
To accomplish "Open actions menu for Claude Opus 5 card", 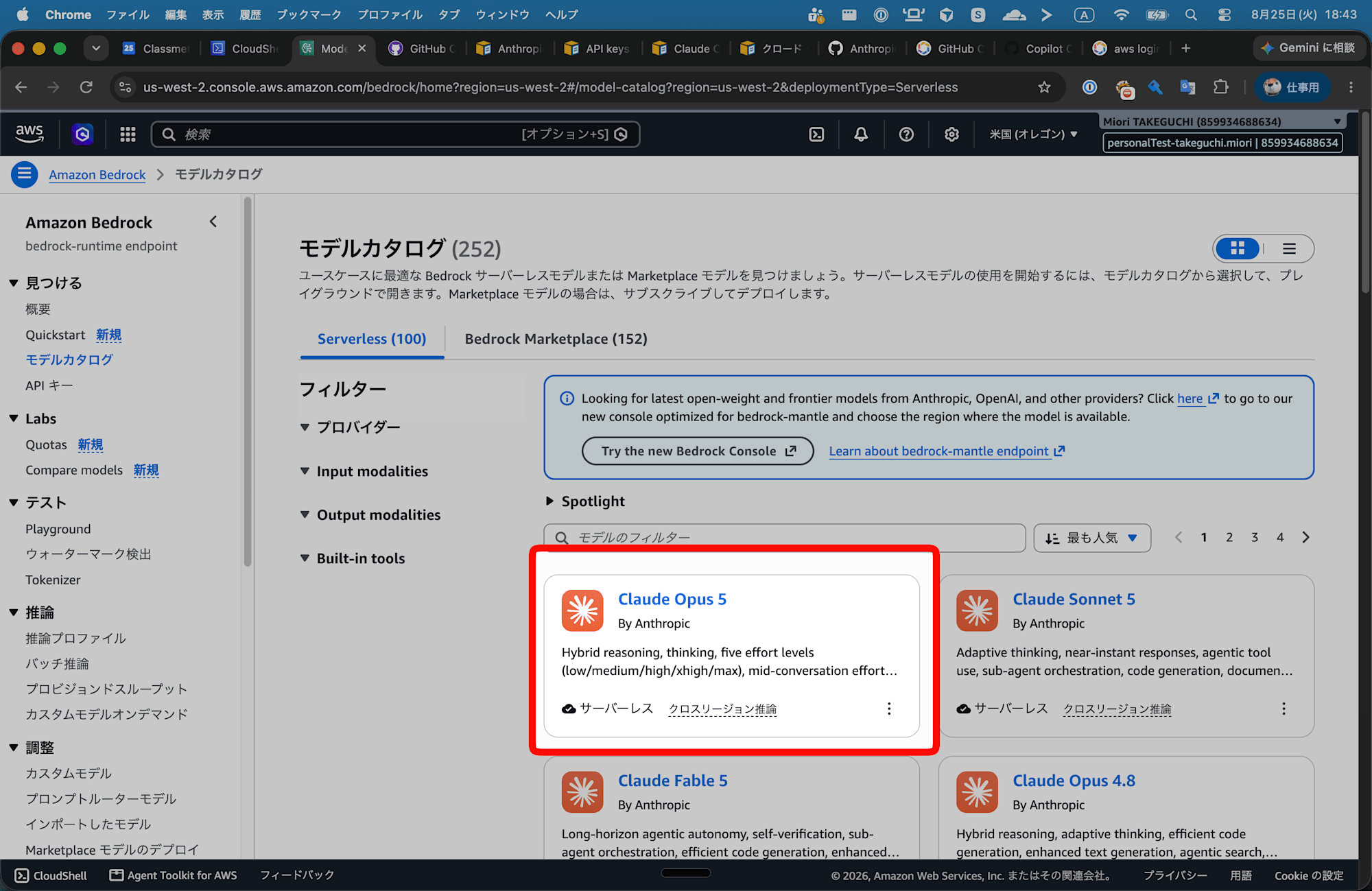I will pyautogui.click(x=889, y=709).
